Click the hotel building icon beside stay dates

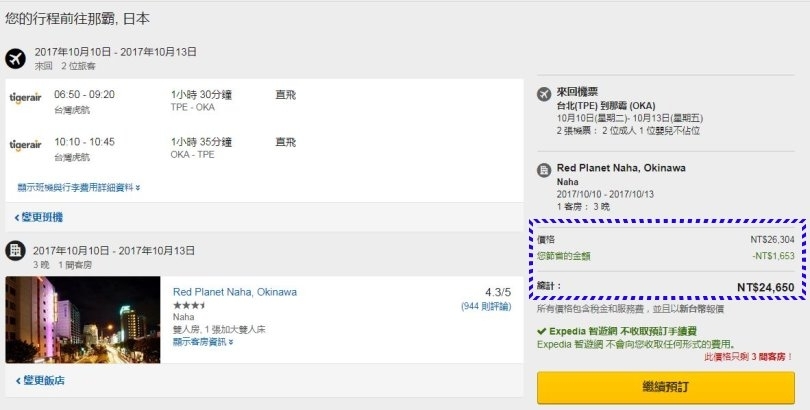15,251
